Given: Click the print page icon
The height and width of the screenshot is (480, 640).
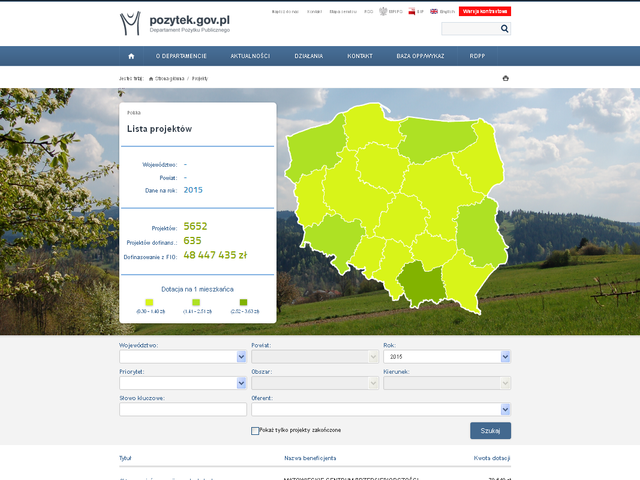Looking at the screenshot, I should 506,78.
